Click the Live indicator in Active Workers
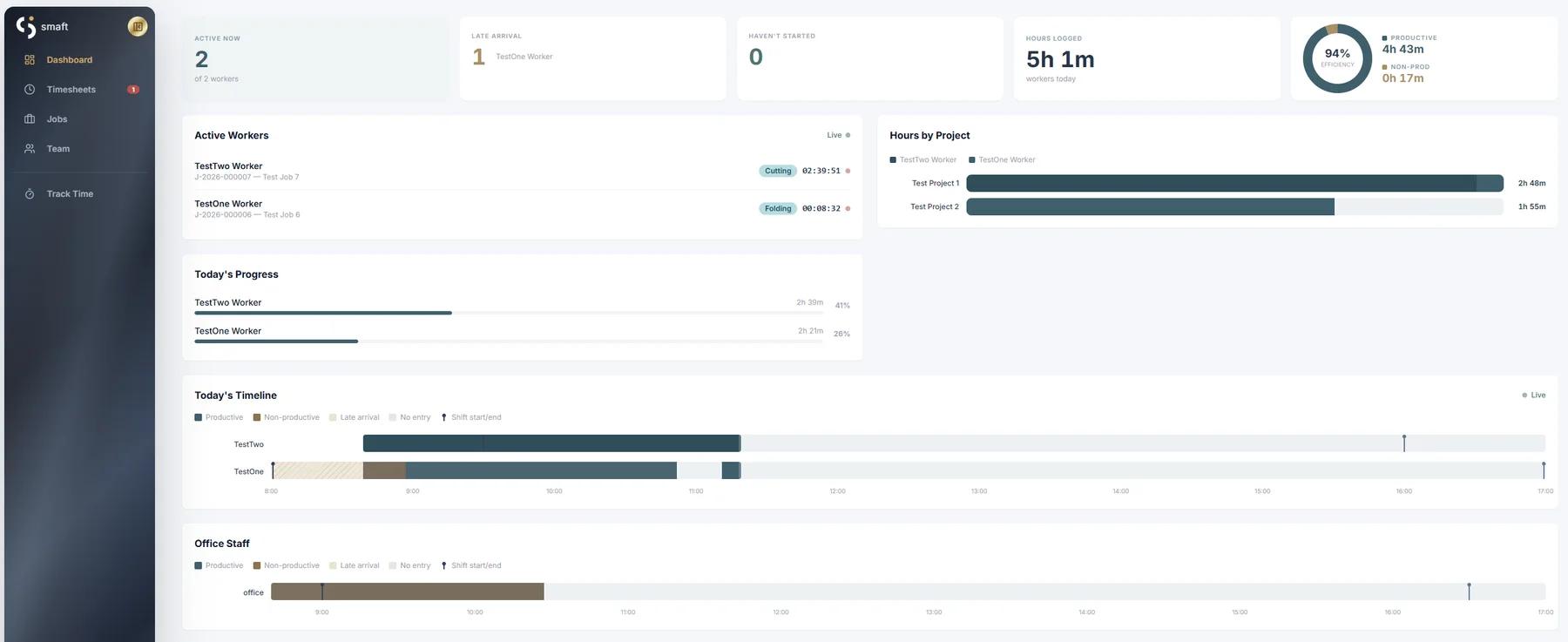This screenshot has width=1568, height=642. [x=838, y=135]
